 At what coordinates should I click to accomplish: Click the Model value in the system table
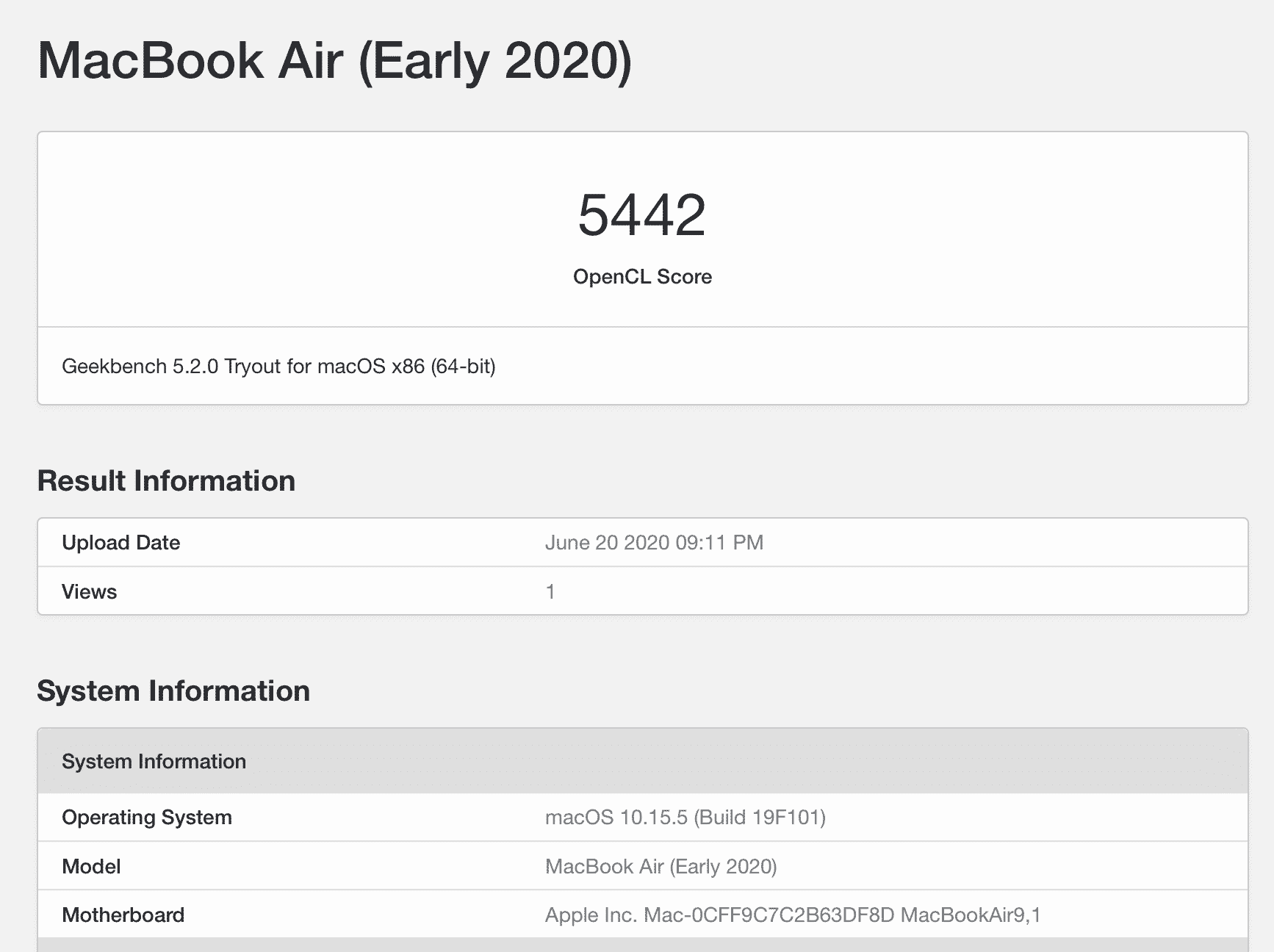pyautogui.click(x=661, y=867)
